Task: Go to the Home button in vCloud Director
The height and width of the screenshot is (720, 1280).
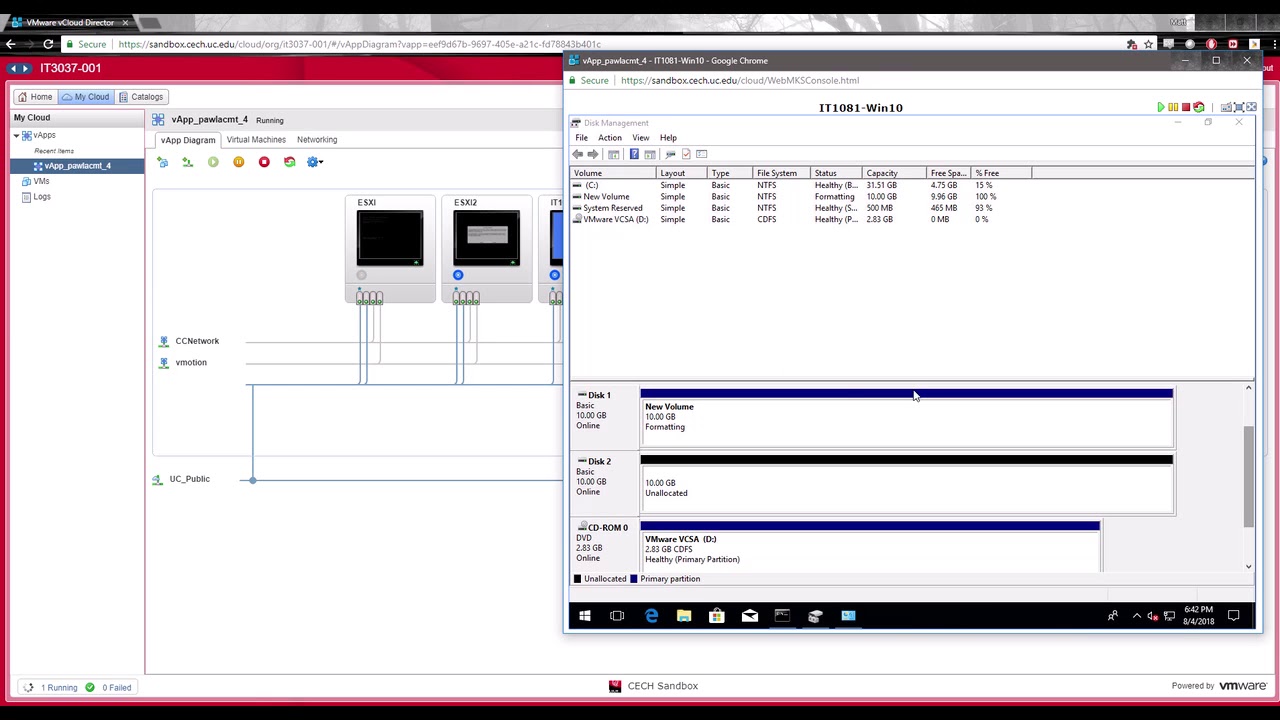Action: coord(35,97)
